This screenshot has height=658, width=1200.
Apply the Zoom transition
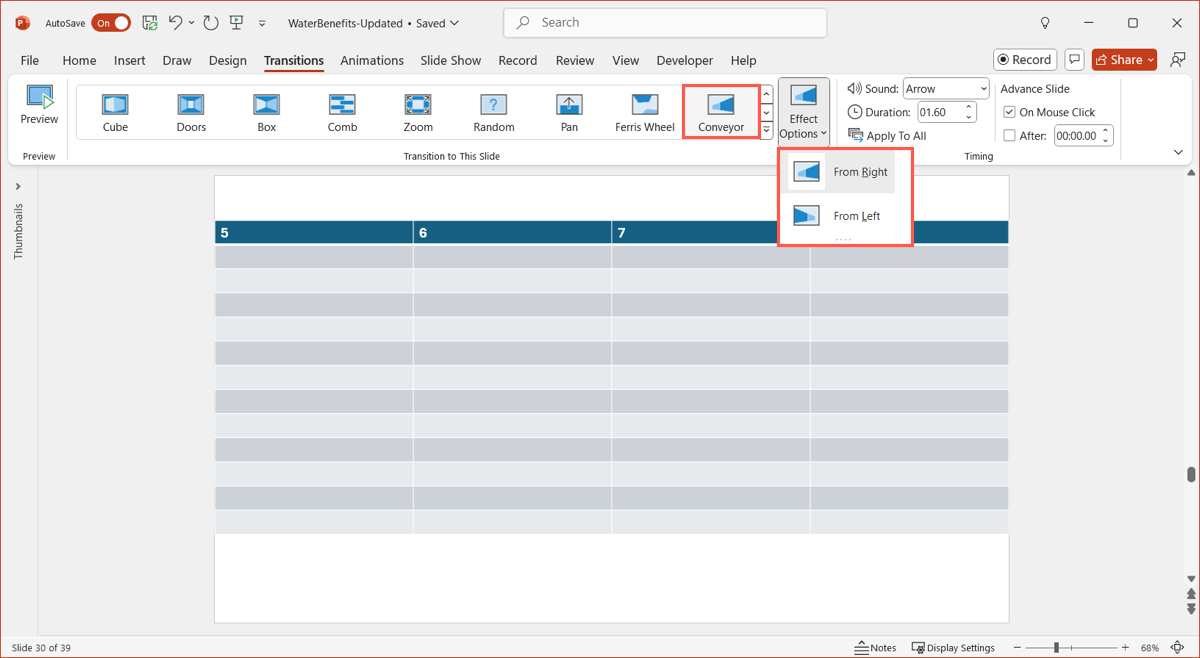[x=418, y=112]
